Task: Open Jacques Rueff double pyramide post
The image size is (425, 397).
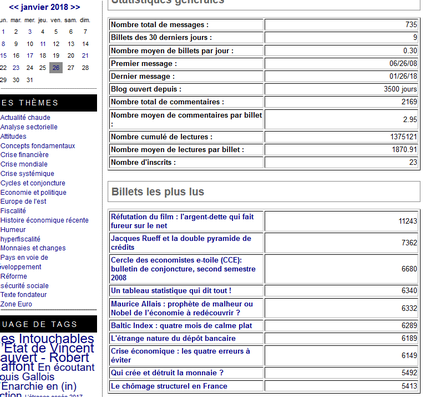Action: coord(181,243)
